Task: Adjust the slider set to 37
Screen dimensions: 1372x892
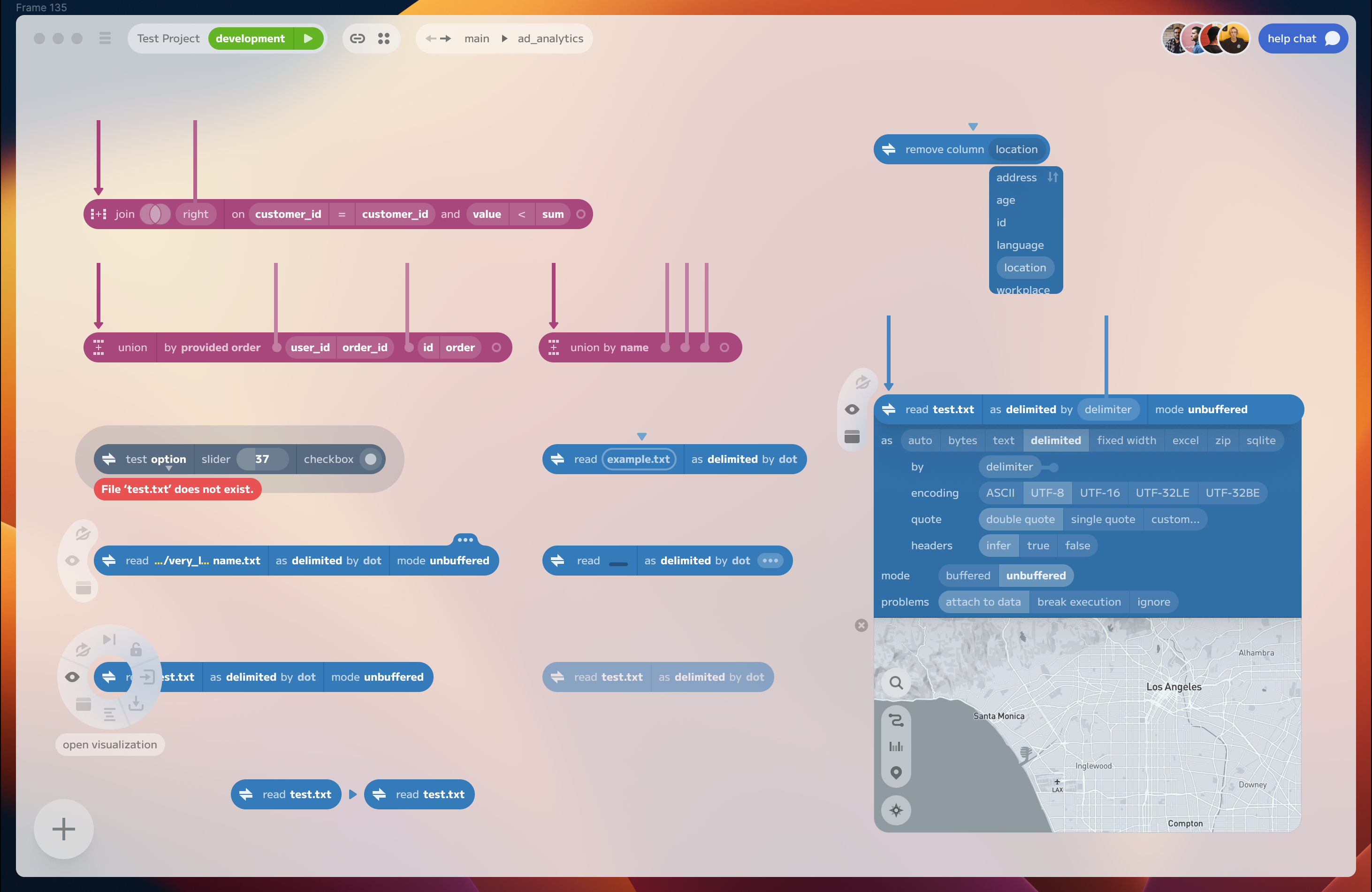Action: [x=263, y=459]
